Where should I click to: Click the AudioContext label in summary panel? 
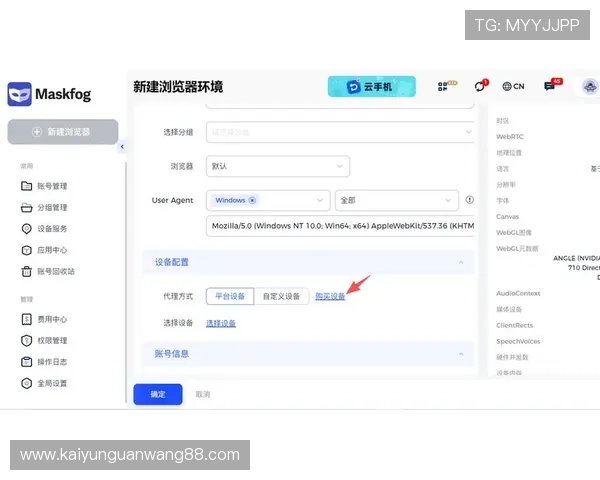pos(518,293)
